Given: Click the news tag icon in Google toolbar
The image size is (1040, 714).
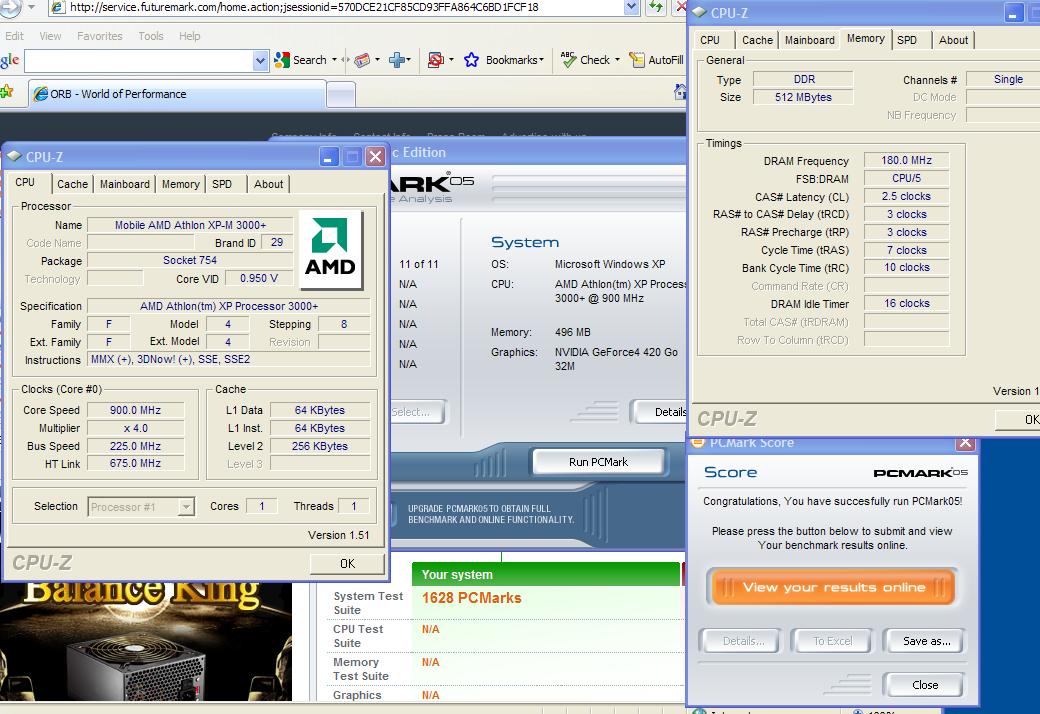Looking at the screenshot, I should point(362,60).
